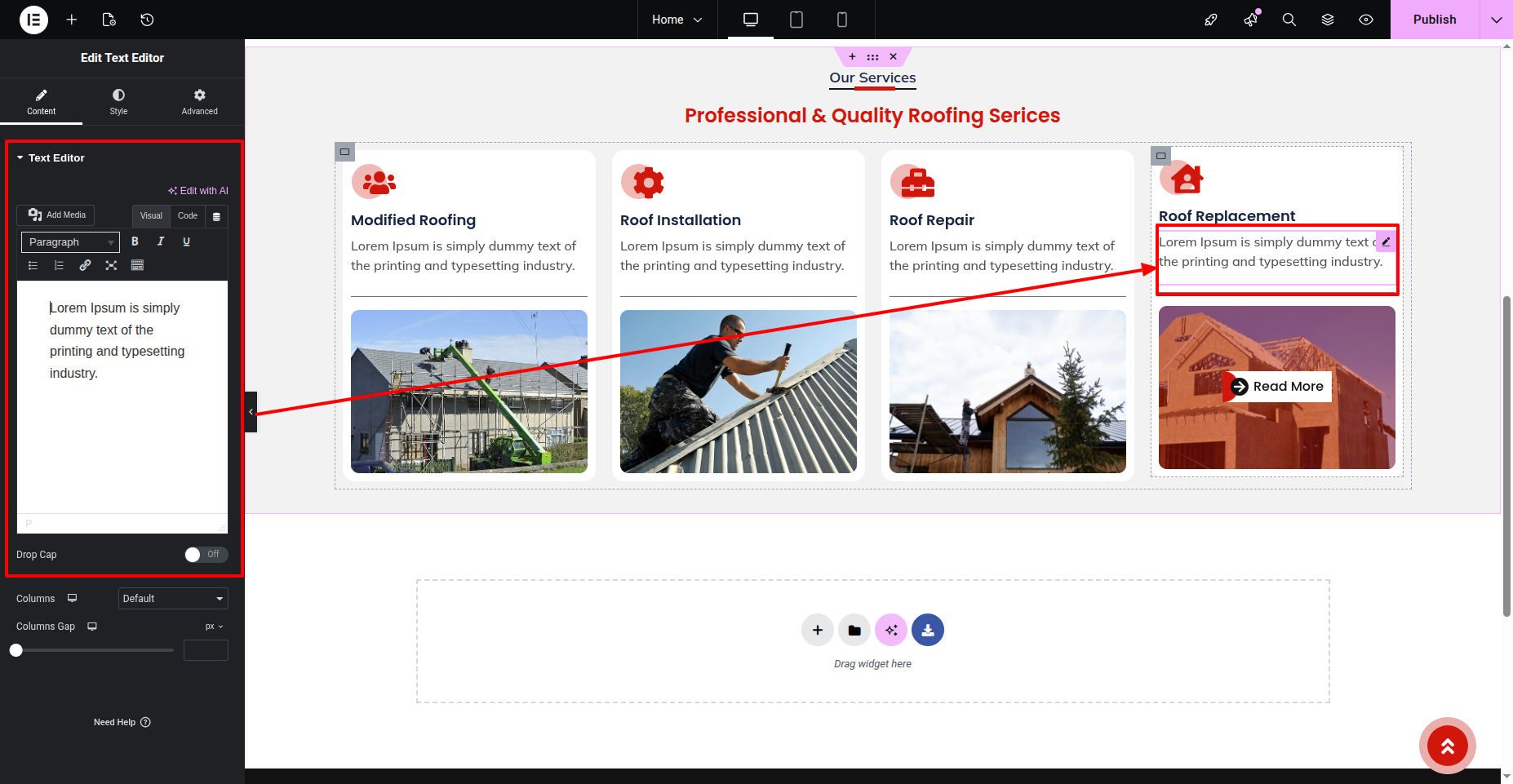Open the Finder search icon
Image resolution: width=1513 pixels, height=784 pixels.
[x=1289, y=20]
